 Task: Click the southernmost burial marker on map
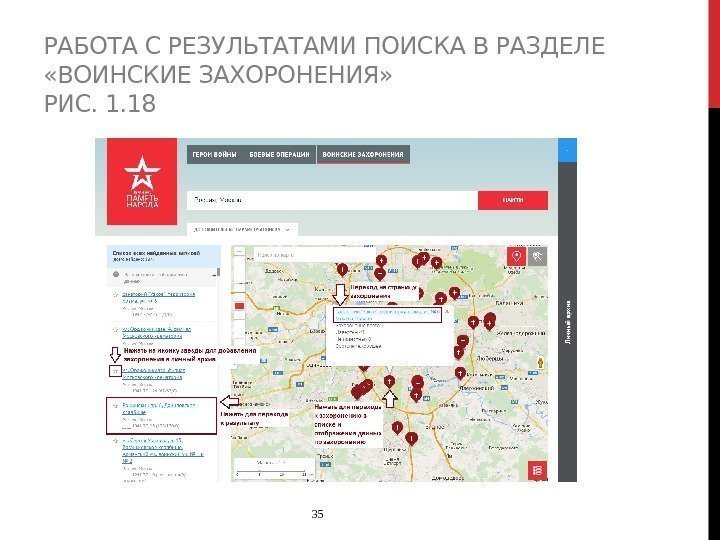click(x=411, y=439)
